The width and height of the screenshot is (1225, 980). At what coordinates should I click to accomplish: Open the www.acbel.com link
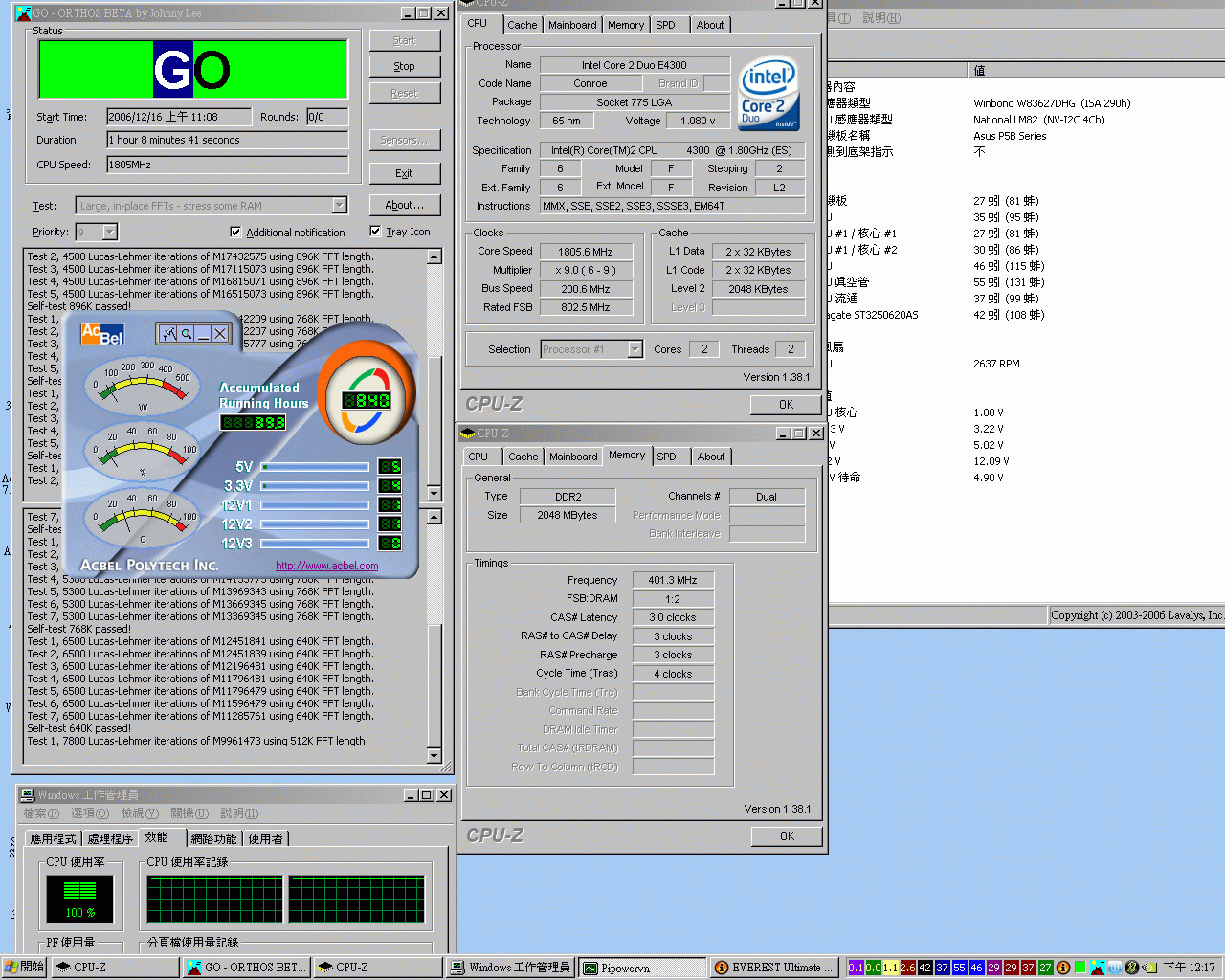[x=326, y=566]
